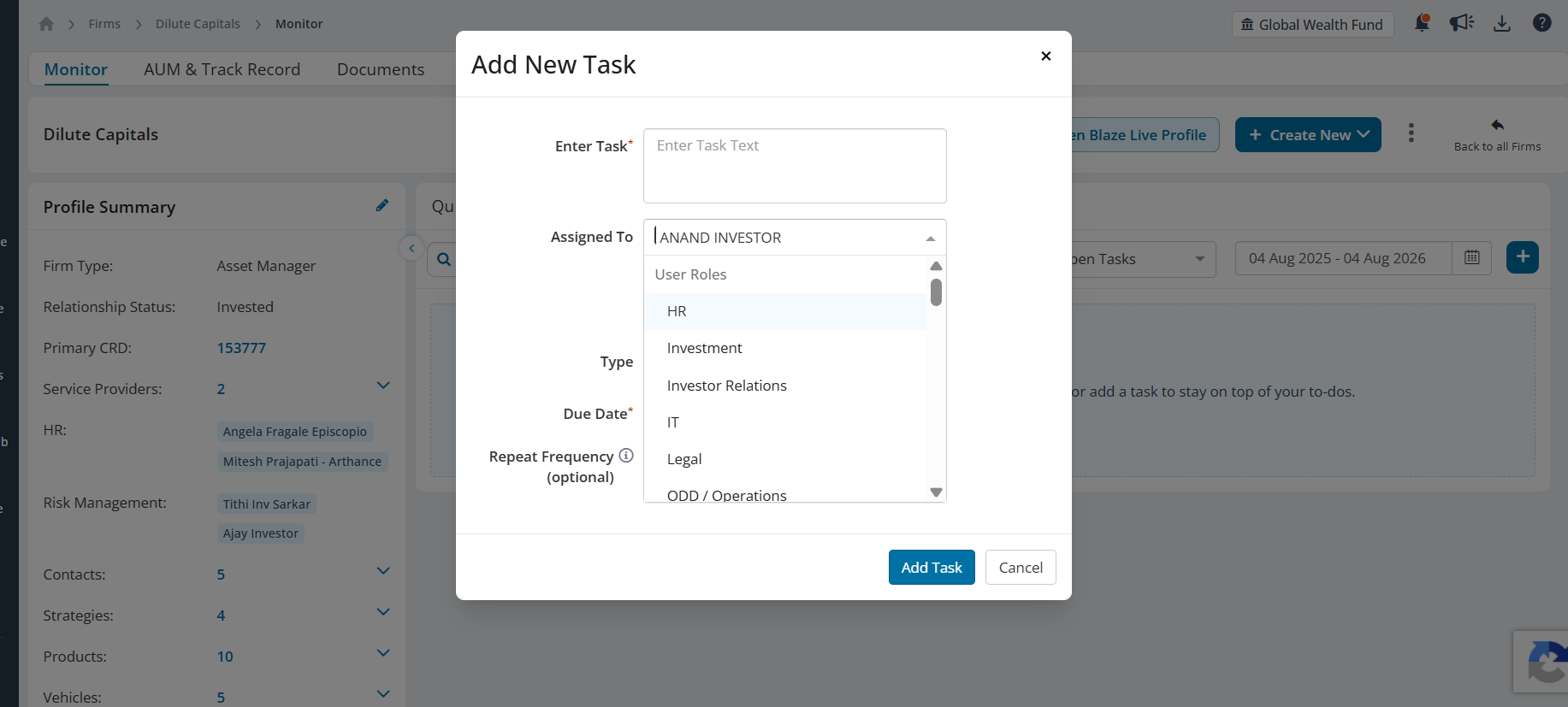Screen dimensions: 1568x707
Task: Open the Create New dropdown
Action: point(1308,135)
